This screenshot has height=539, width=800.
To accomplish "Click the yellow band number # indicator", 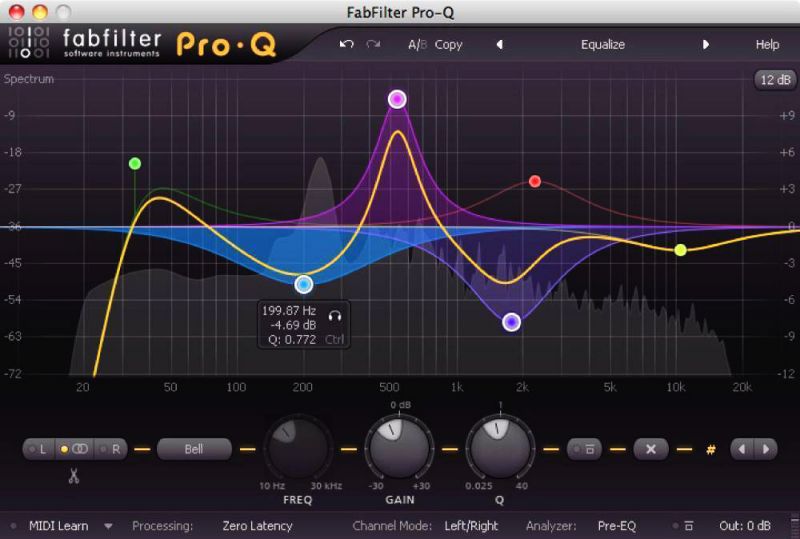I will tap(710, 450).
